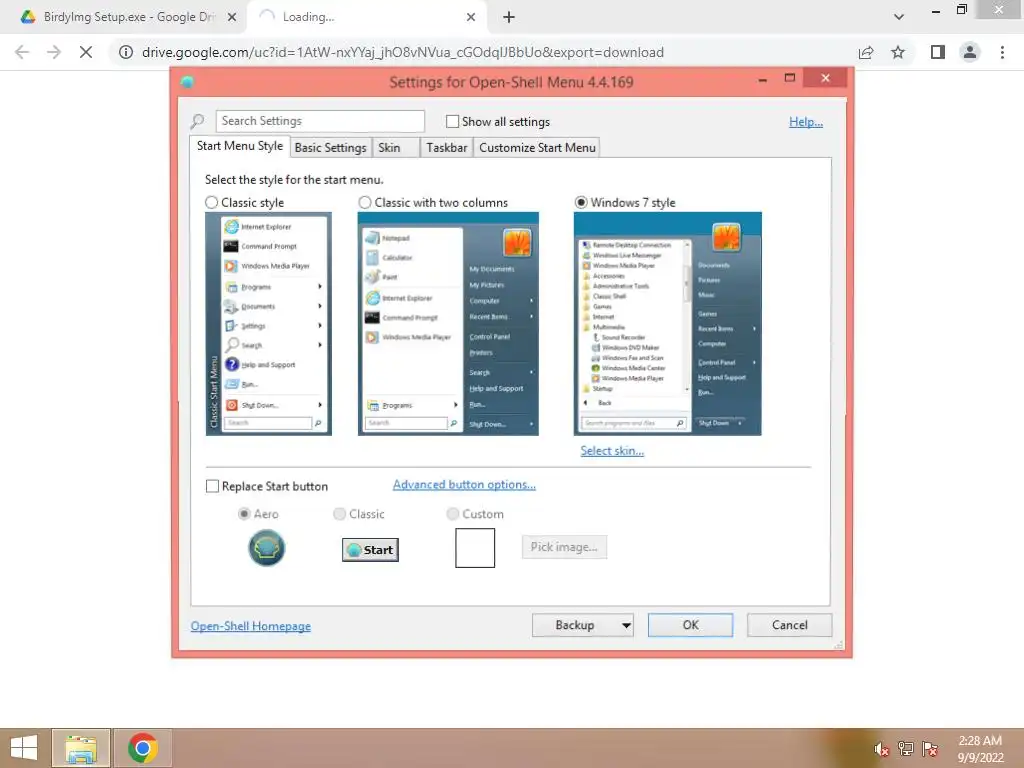This screenshot has height=768, width=1024.
Task: Click the Classic Start button preview image
Action: [370, 550]
